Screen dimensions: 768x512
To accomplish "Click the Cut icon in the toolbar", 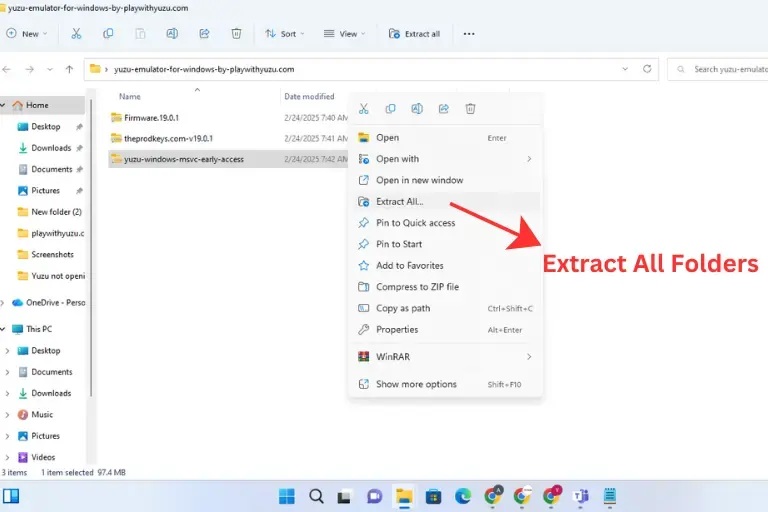I will click(76, 33).
